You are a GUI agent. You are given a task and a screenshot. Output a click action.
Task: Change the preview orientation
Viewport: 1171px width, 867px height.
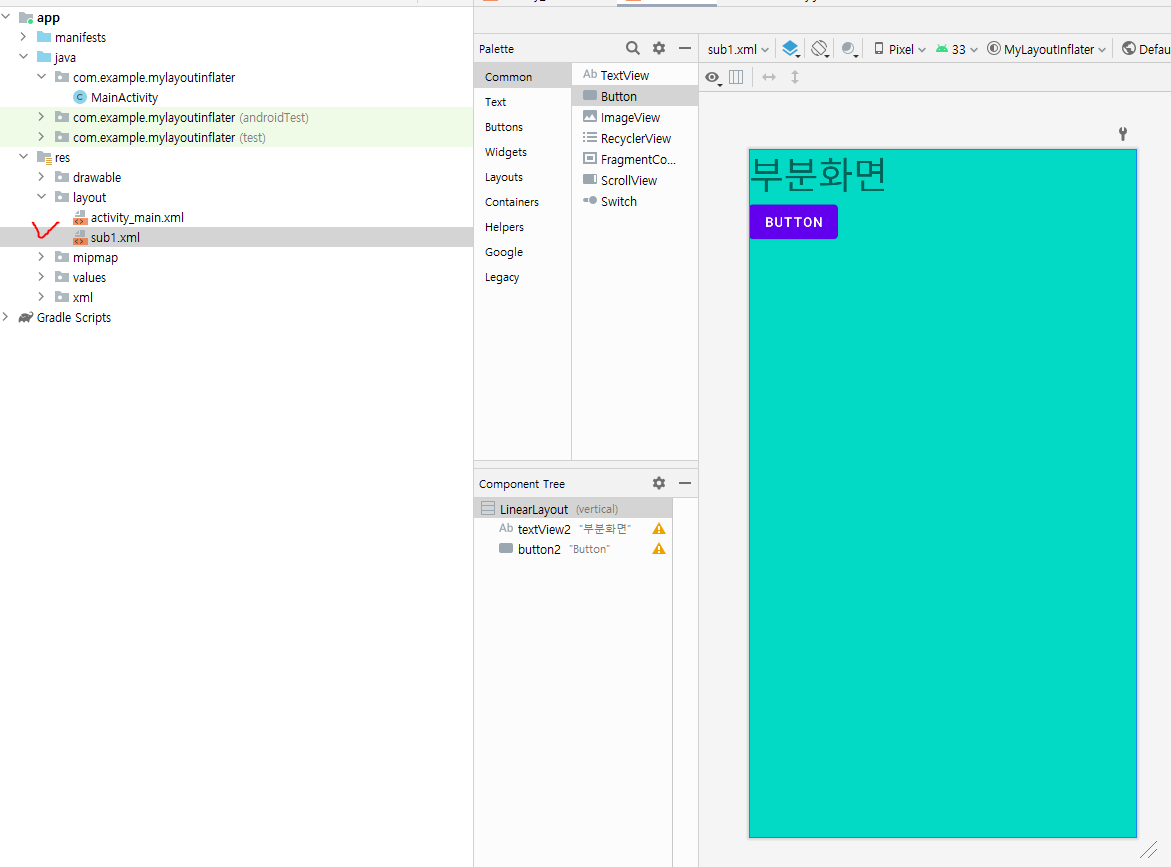(820, 49)
